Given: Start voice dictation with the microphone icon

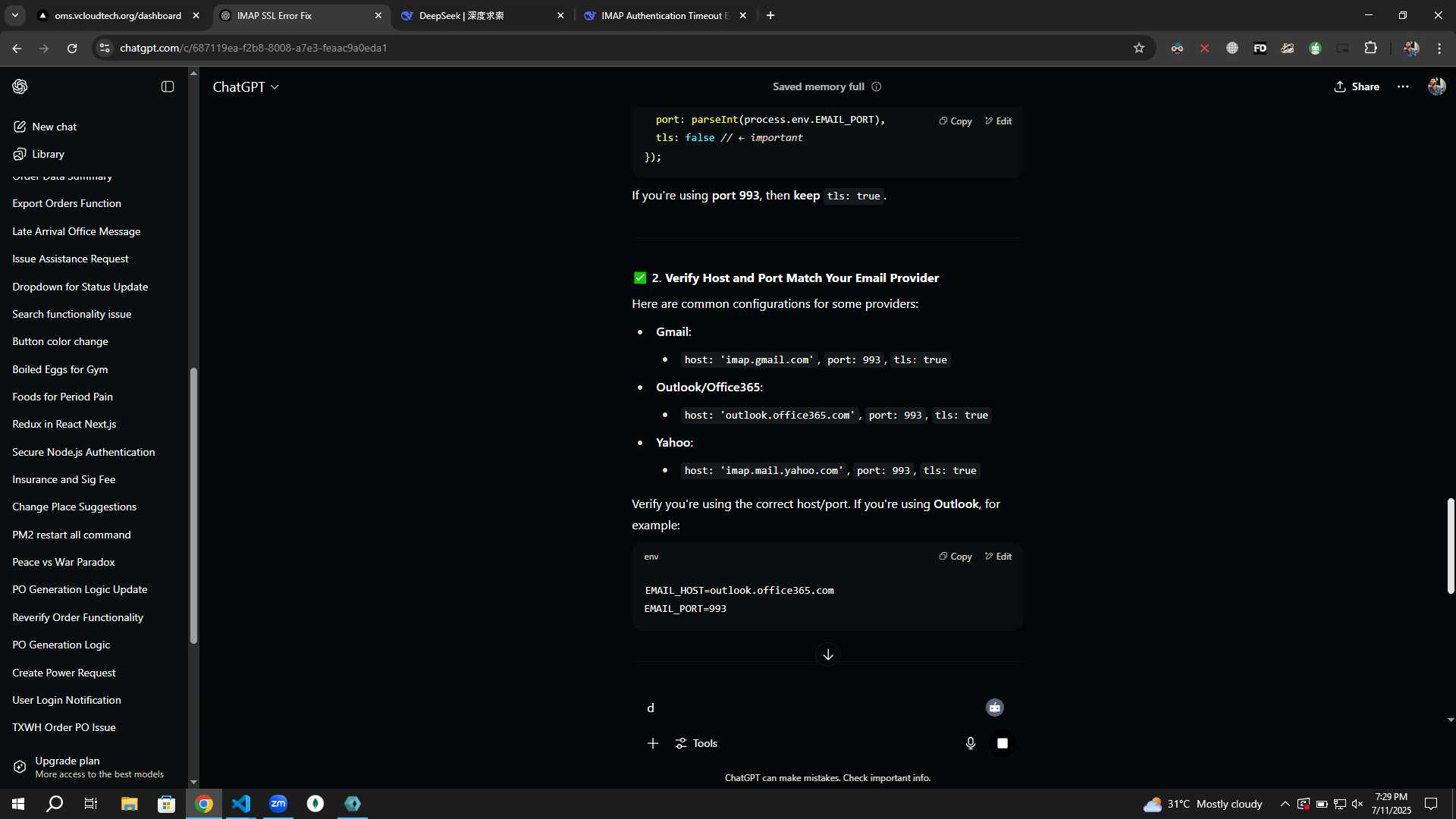Looking at the screenshot, I should [971, 743].
